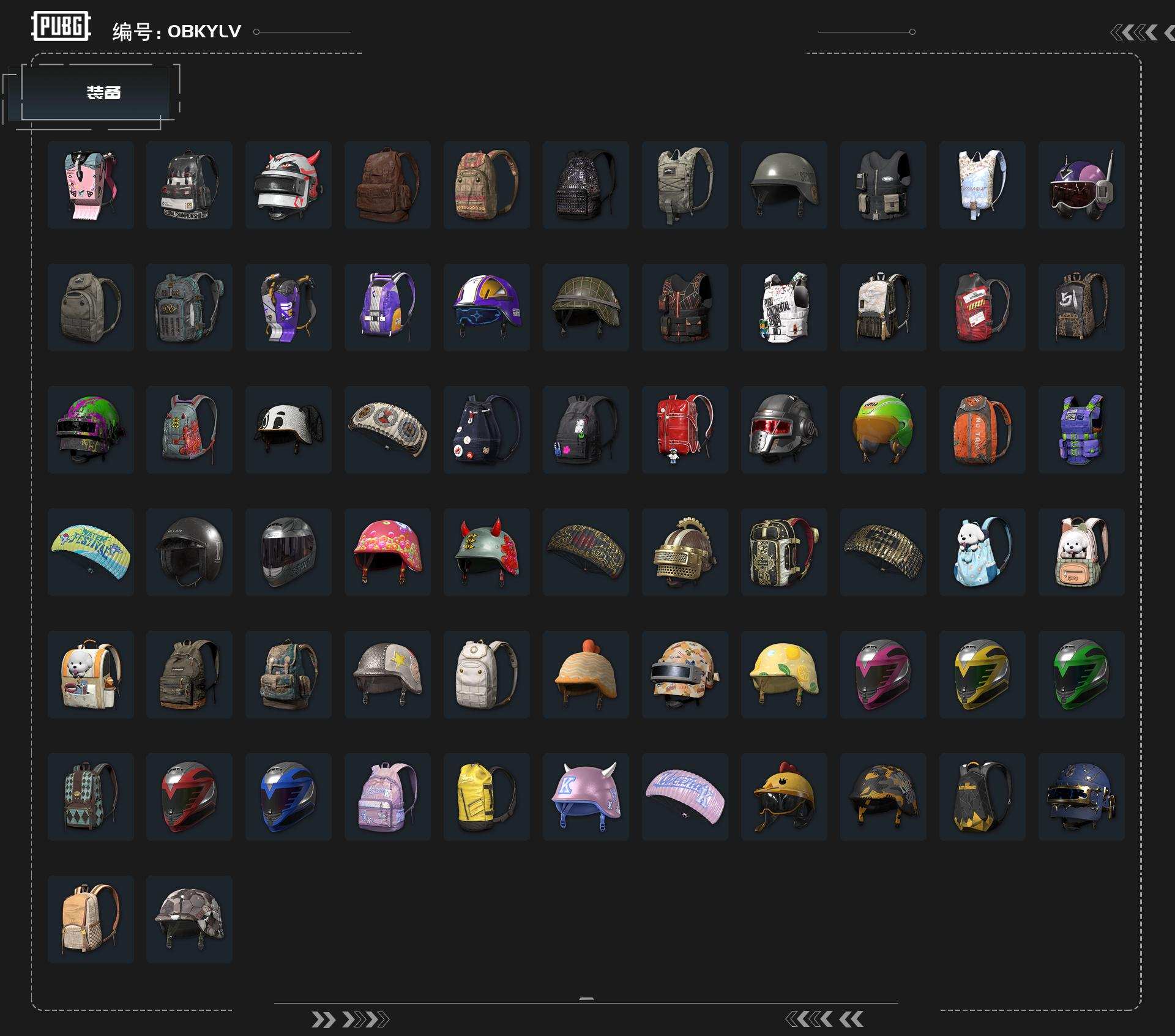Pick the black and yellow Battlegrounds backpack
The height and width of the screenshot is (1036, 1175).
pyautogui.click(x=982, y=797)
